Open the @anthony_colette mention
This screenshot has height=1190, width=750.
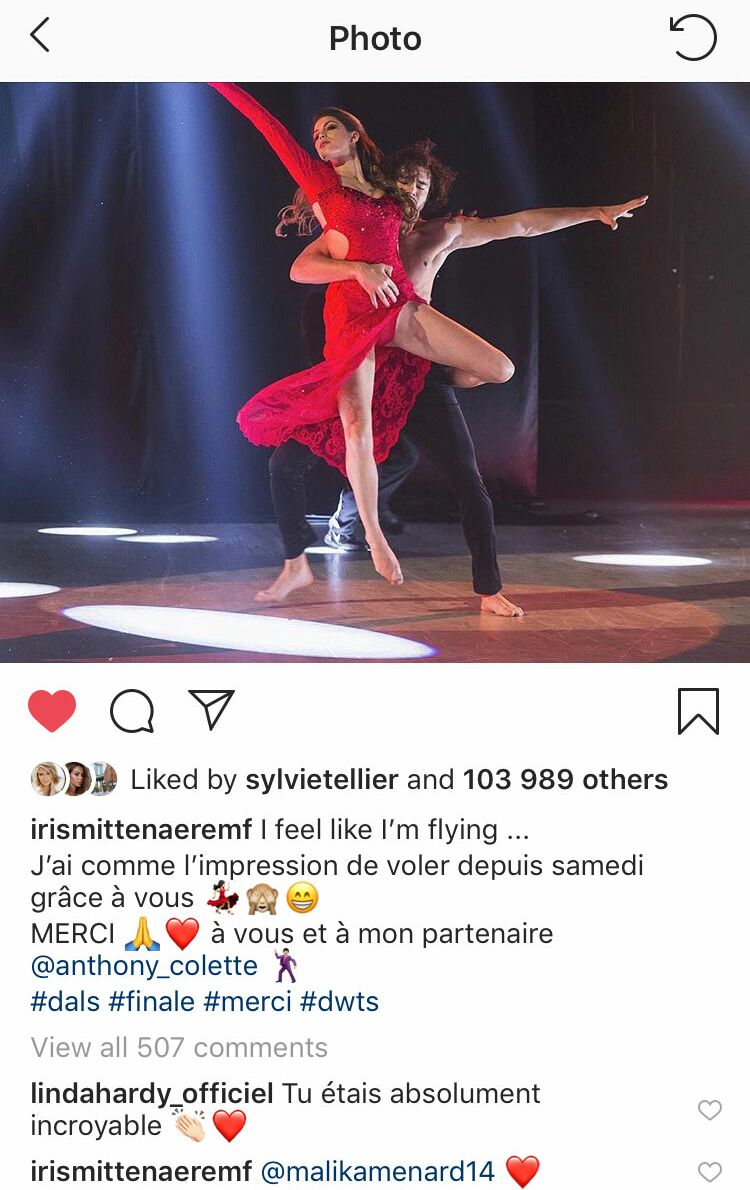click(144, 965)
